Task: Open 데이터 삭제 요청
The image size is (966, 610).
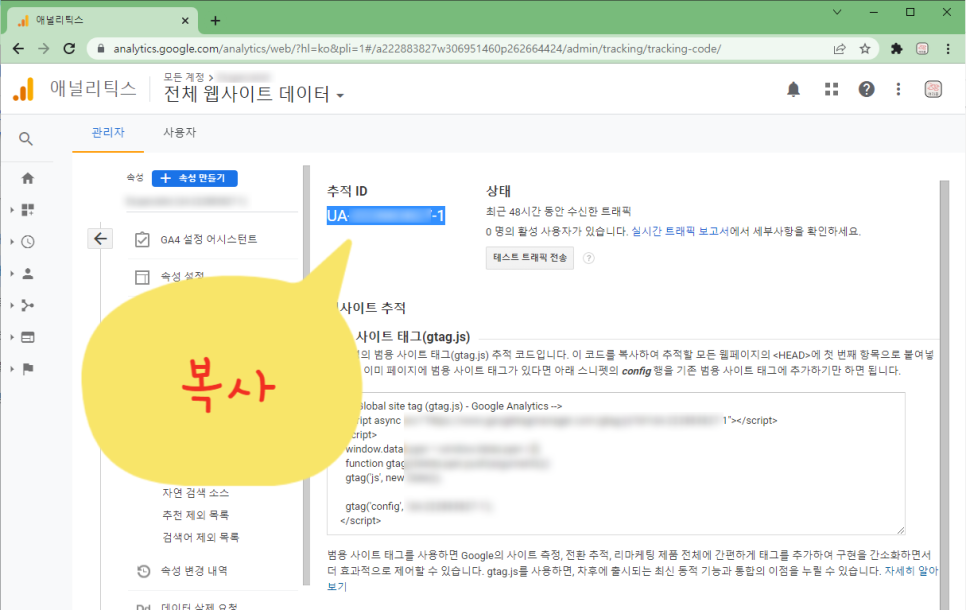Action: pyautogui.click(x=198, y=606)
